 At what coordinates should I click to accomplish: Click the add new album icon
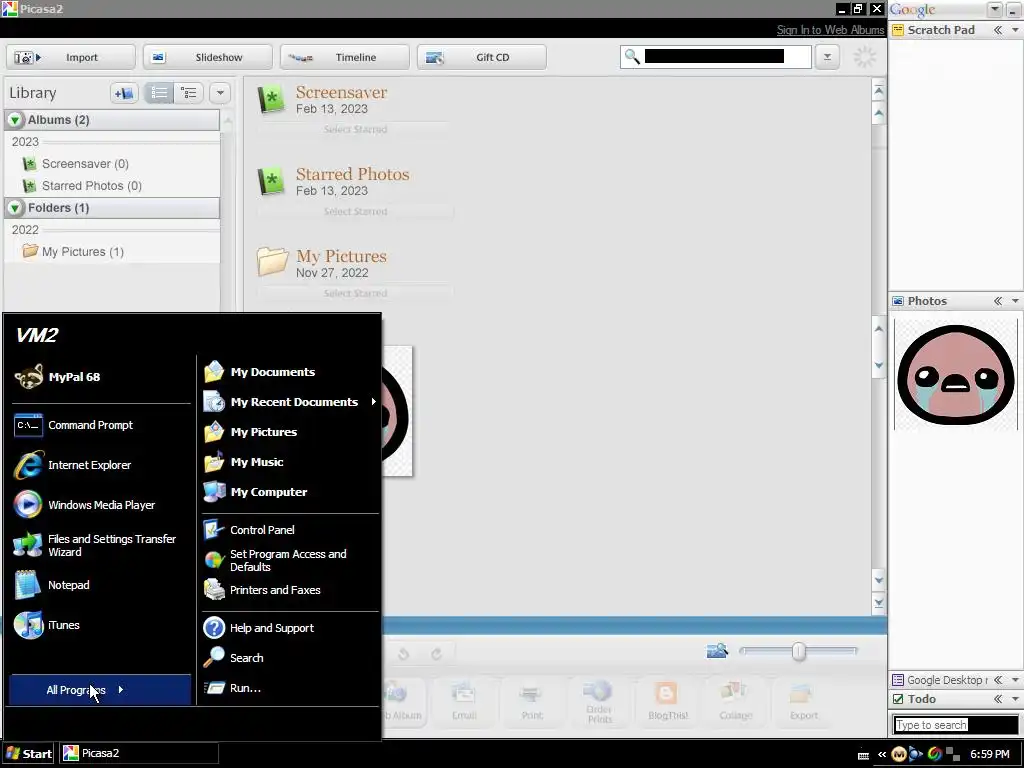point(124,93)
